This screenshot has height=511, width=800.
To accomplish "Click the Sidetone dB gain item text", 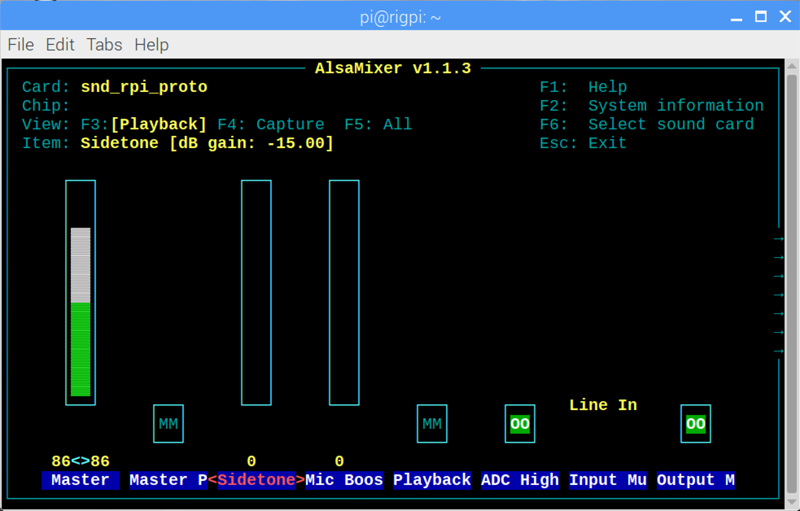I will [207, 143].
